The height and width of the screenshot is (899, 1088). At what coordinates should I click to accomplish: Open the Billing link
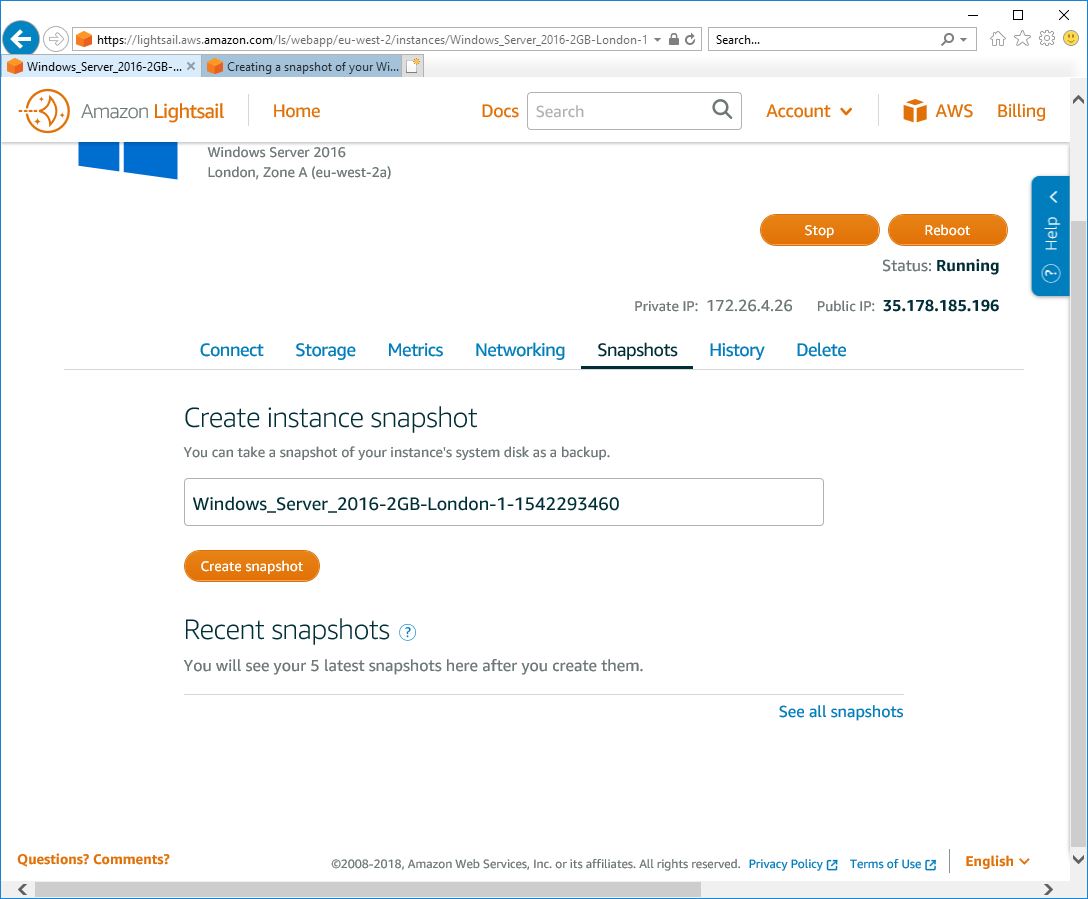point(1021,111)
